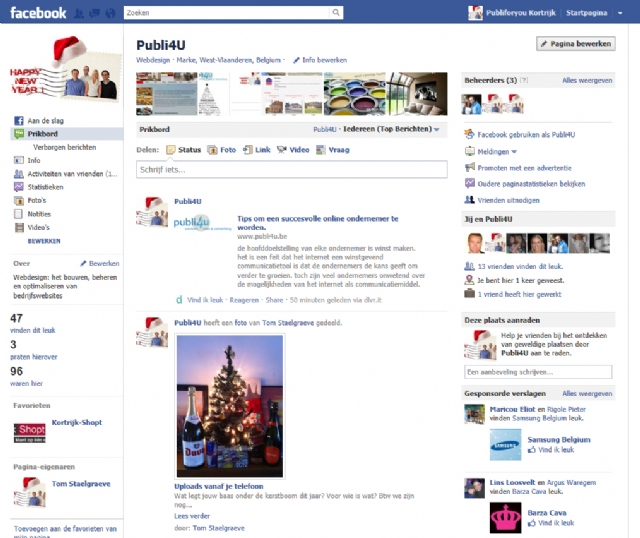Click Share on the first post
Image resolution: width=640 pixels, height=538 pixels.
274,300
